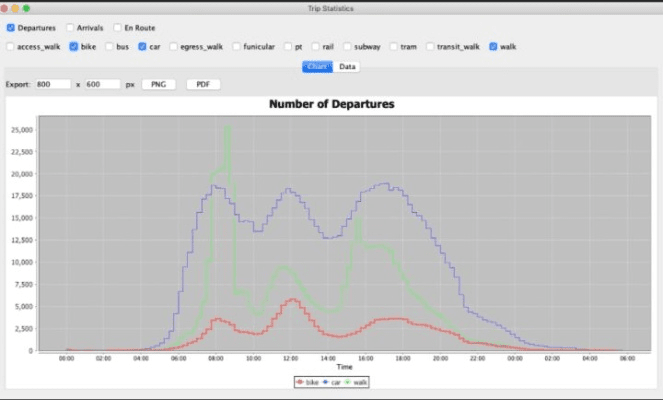Click the red bike legend marker
The width and height of the screenshot is (663, 400).
pyautogui.click(x=299, y=382)
